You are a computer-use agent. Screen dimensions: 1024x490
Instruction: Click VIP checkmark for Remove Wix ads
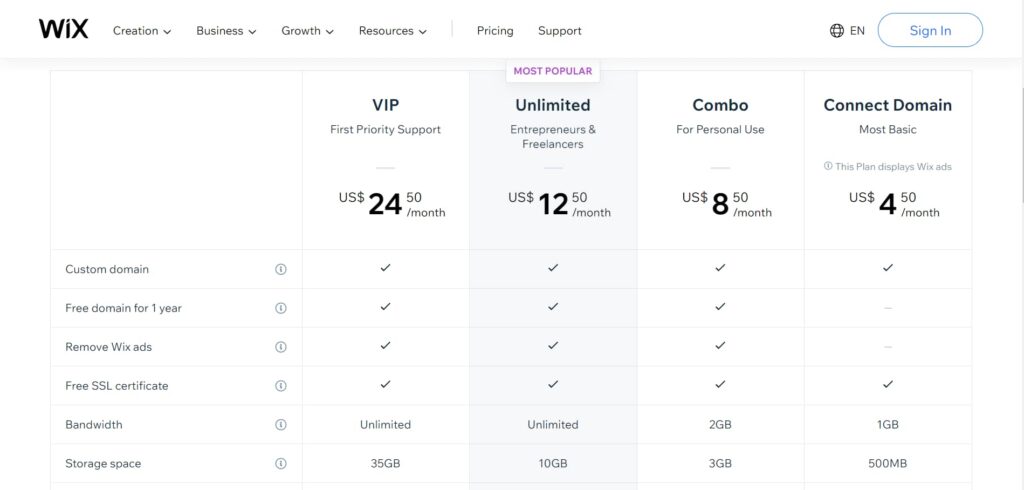(x=385, y=346)
